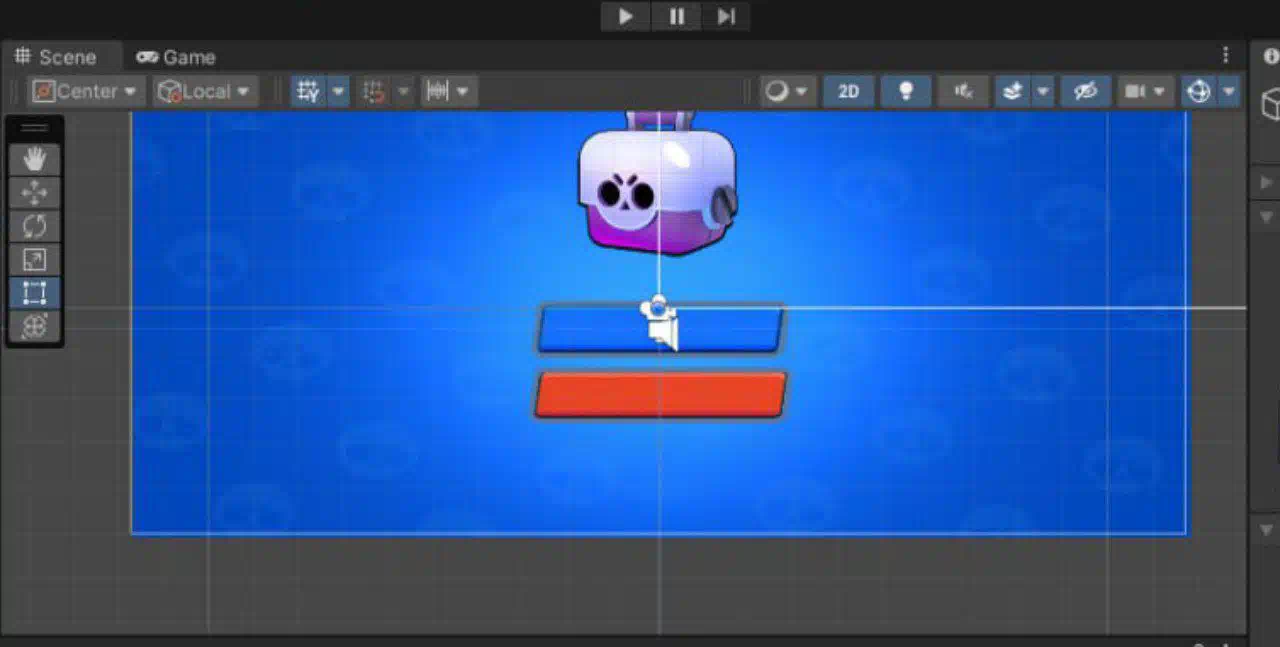The height and width of the screenshot is (647, 1280).
Task: Click the Step frame button
Action: pyautogui.click(x=726, y=16)
